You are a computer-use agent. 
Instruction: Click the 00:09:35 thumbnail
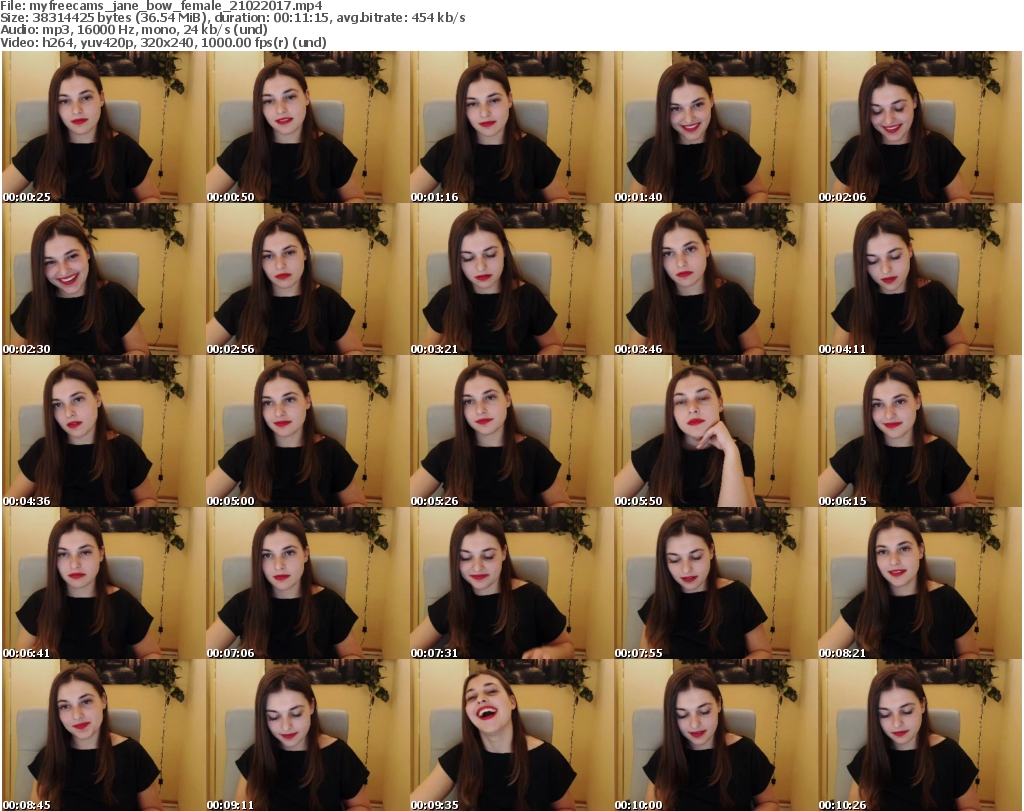tap(511, 735)
